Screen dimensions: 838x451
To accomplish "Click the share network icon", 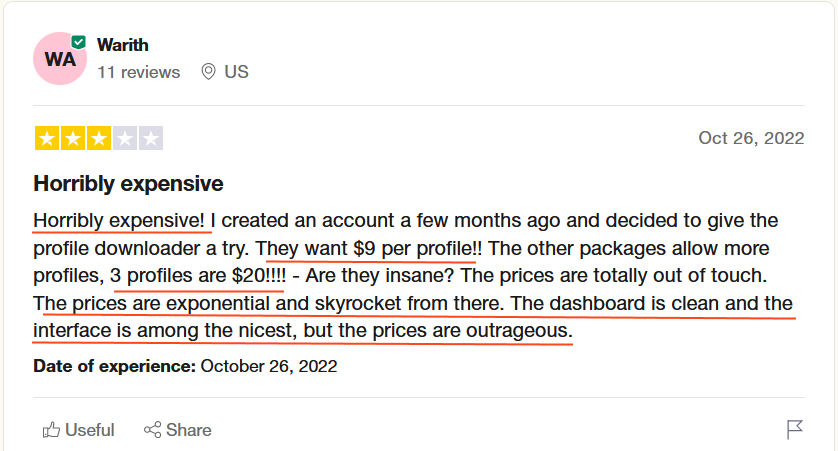I will point(153,430).
